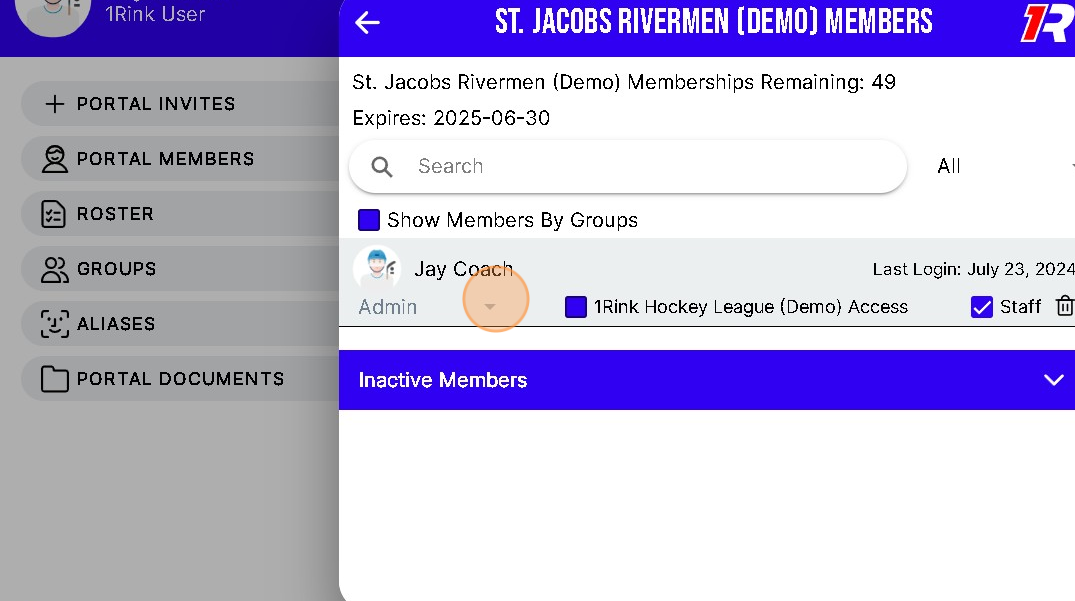Screen dimensions: 1075x601
Task: Go back using the header arrow
Action: [x=367, y=23]
